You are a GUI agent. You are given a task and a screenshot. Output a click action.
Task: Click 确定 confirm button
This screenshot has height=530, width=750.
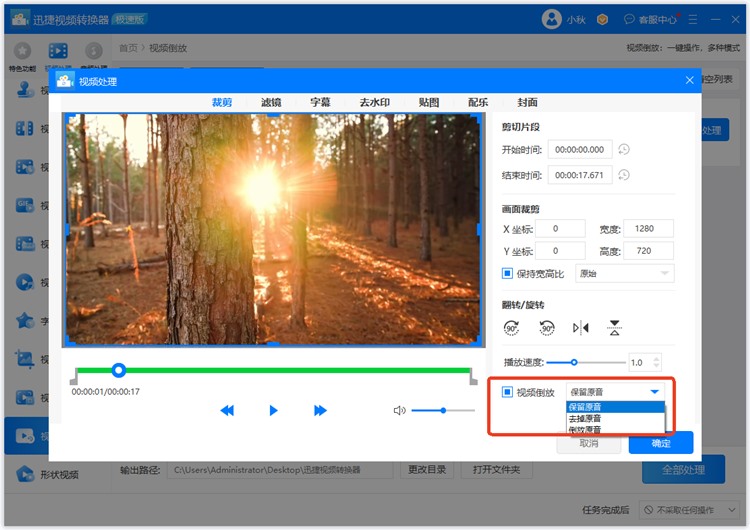(x=661, y=443)
